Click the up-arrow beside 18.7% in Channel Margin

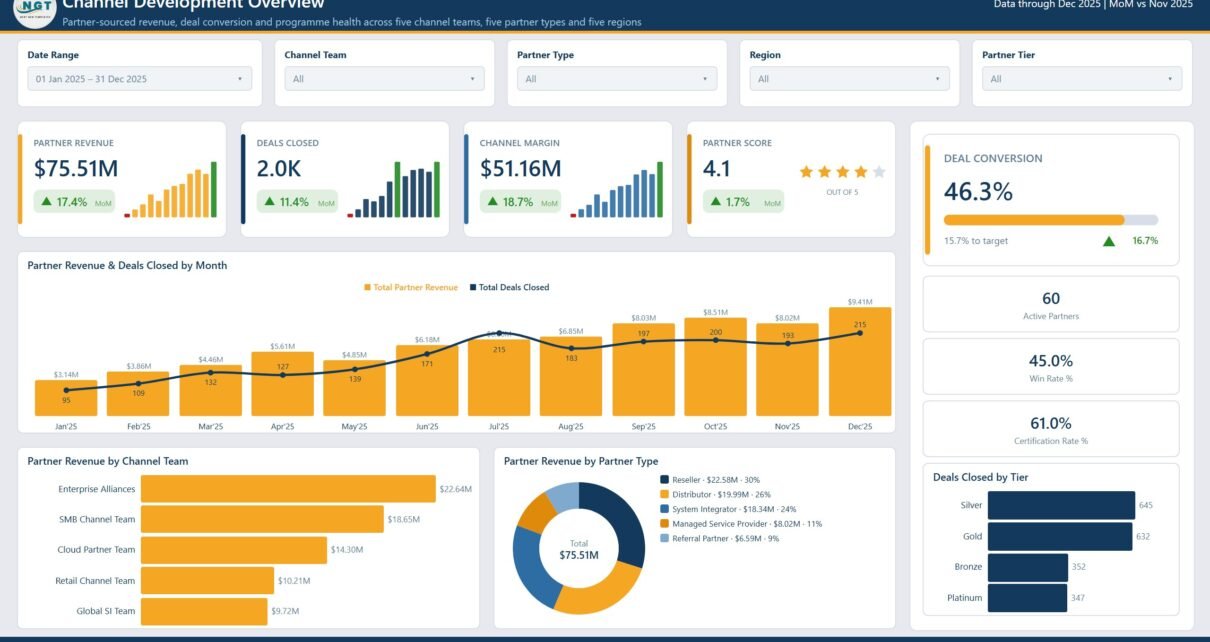coord(492,202)
